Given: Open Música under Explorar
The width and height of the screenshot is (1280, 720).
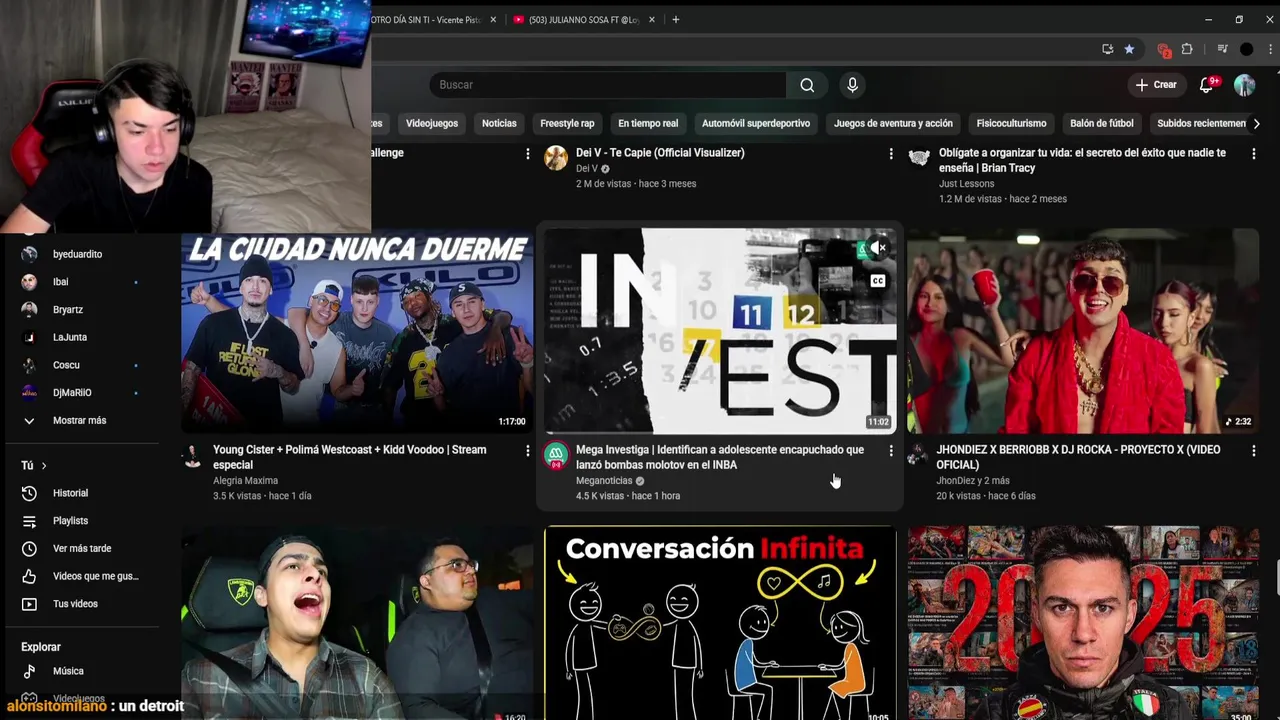Looking at the screenshot, I should click(x=82, y=671).
